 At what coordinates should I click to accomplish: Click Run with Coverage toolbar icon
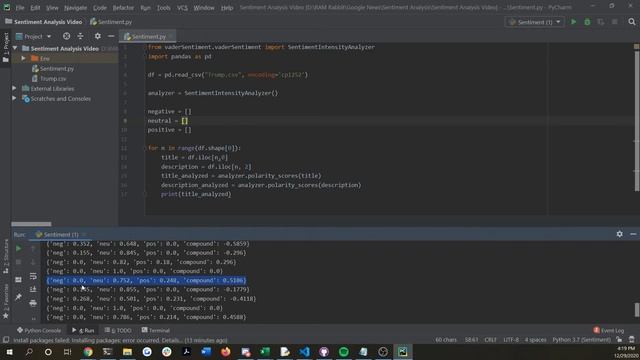600,22
